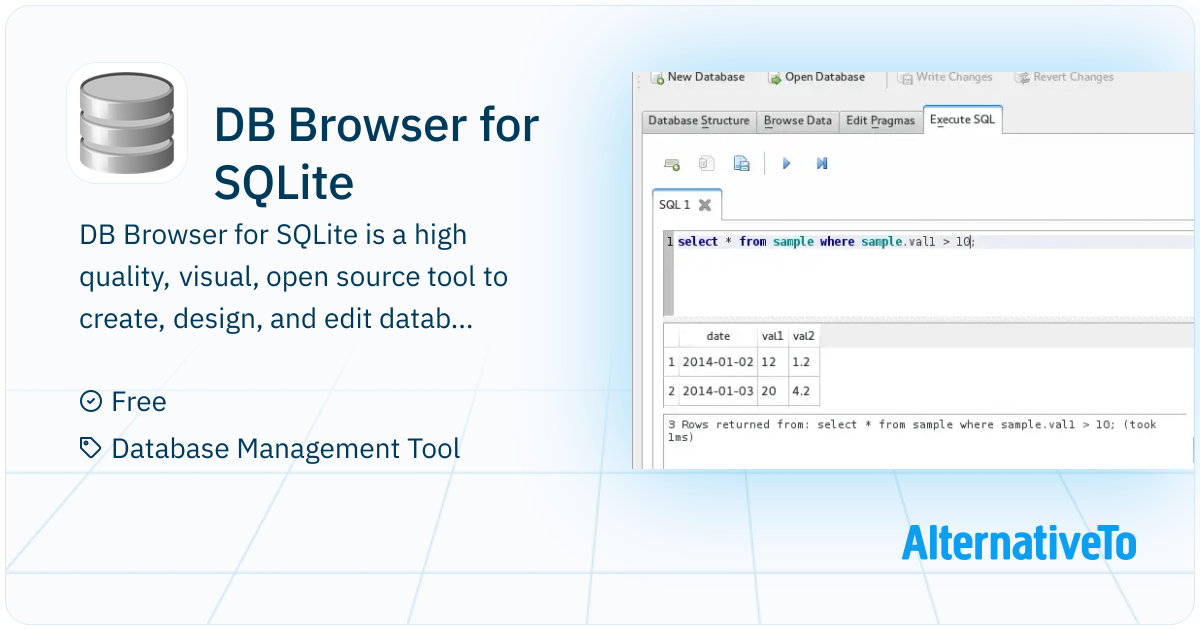1200x630 pixels.
Task: Execute current line with the skip icon
Action: tap(822, 163)
